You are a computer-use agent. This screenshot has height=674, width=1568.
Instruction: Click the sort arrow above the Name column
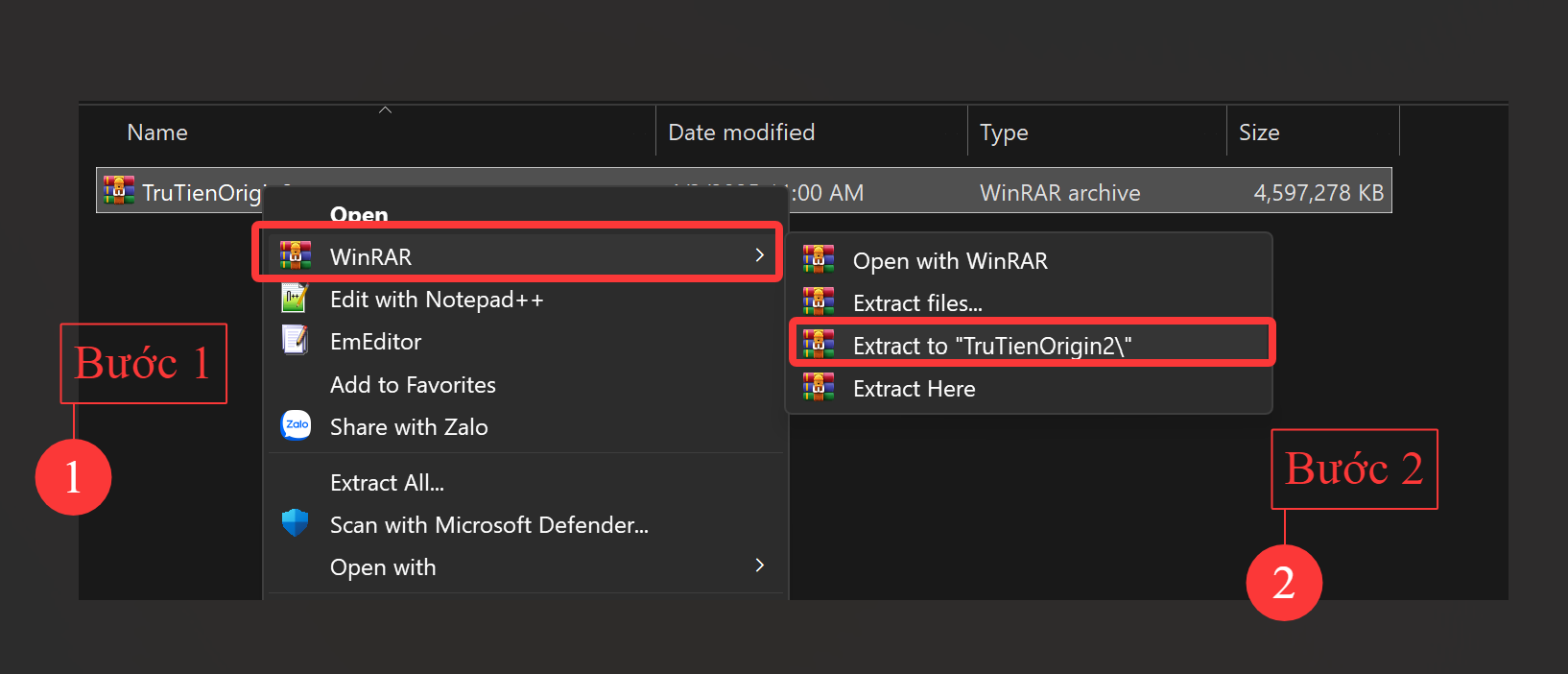coord(385,110)
